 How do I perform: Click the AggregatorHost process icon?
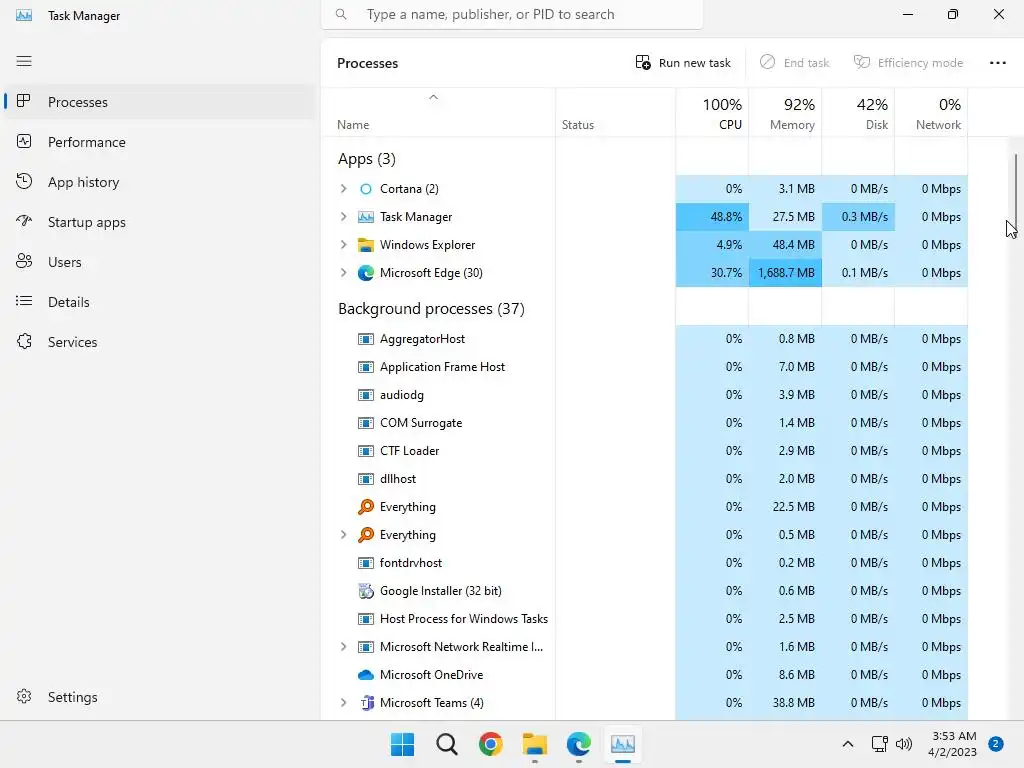coord(366,339)
